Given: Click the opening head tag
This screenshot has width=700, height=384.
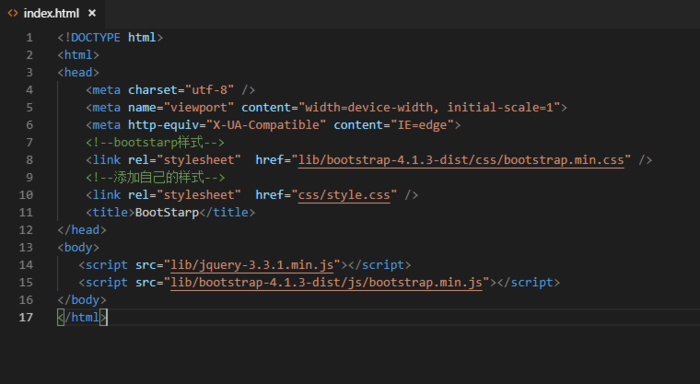Looking at the screenshot, I should [x=78, y=72].
